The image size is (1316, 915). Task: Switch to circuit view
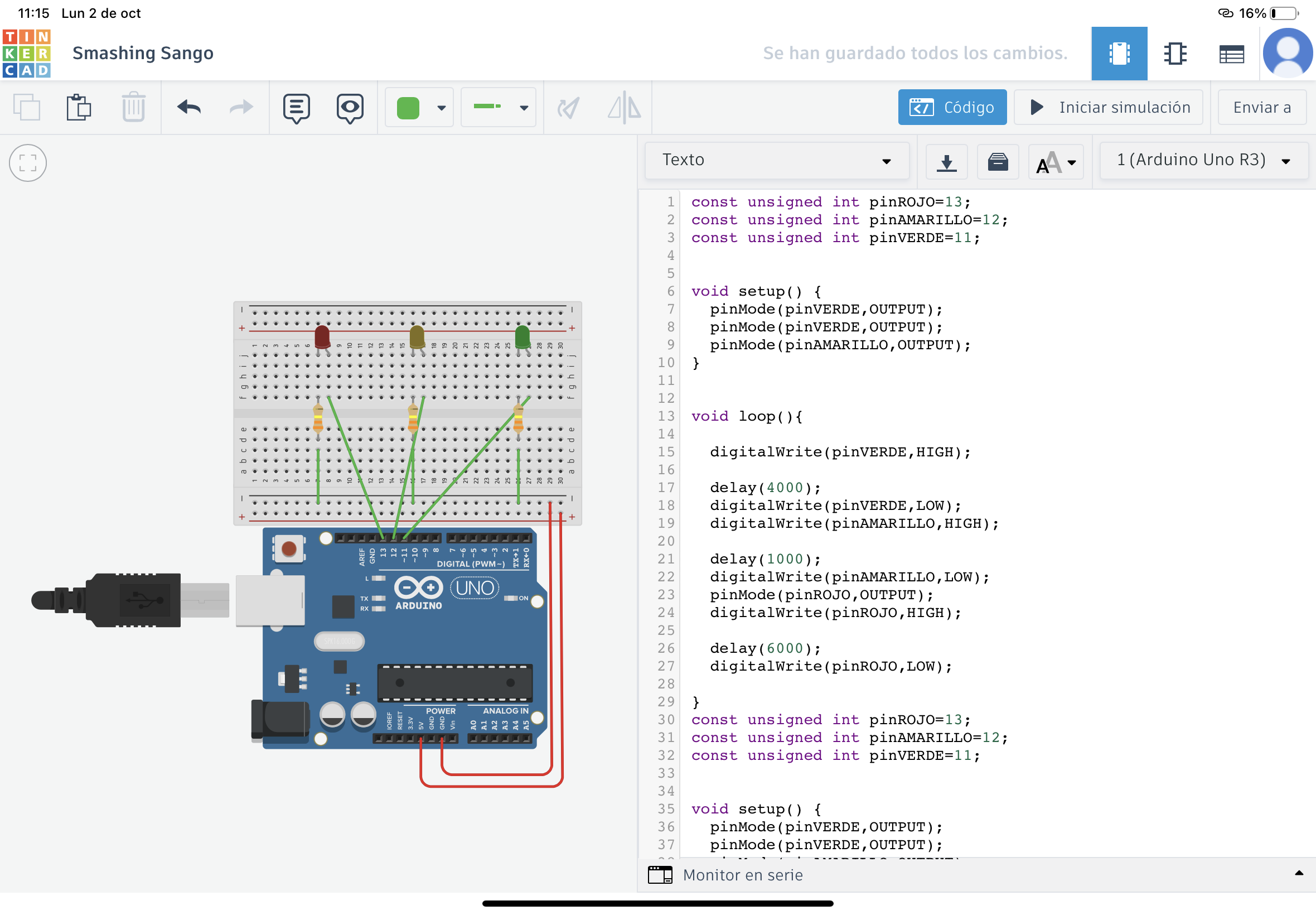(1119, 54)
